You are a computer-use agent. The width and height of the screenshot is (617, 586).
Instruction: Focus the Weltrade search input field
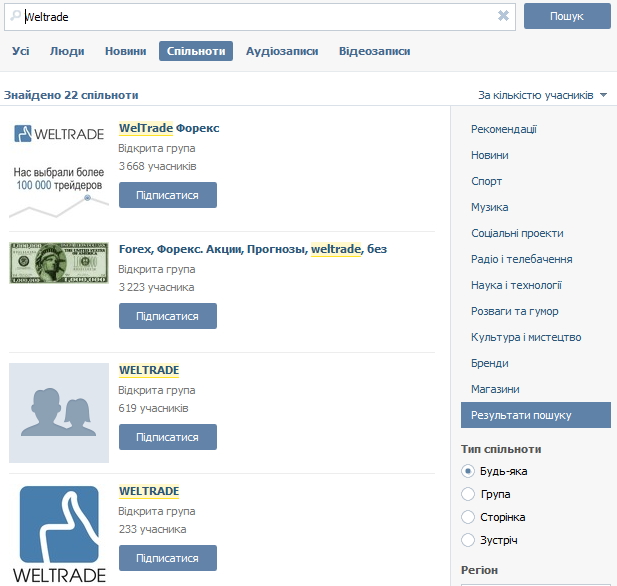(x=260, y=17)
